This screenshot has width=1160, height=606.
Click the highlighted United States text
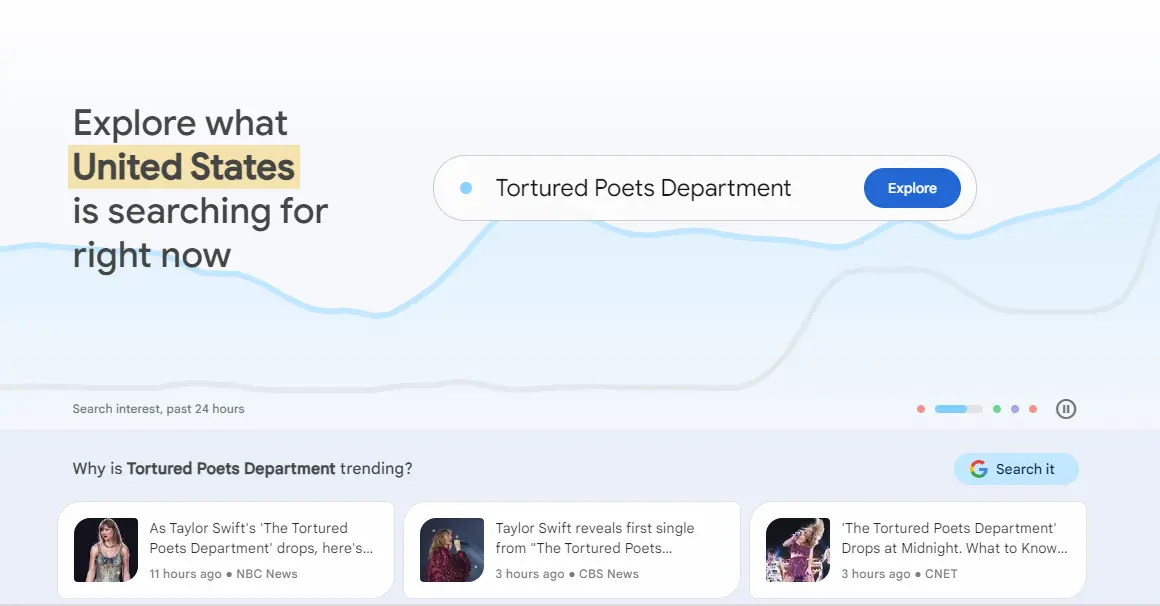tap(183, 167)
